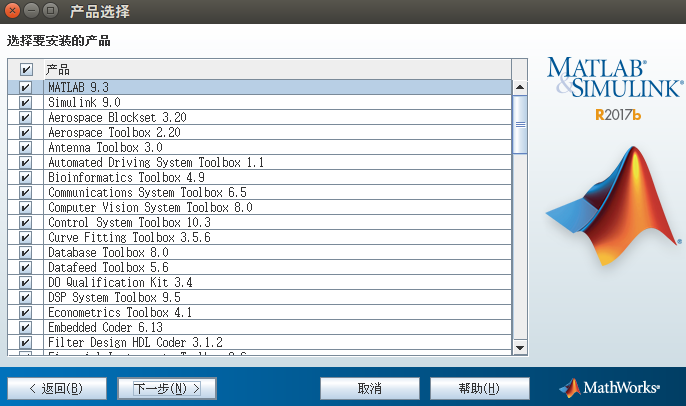
Task: Toggle the Automated Driving System Toolbox checkbox
Action: [25, 162]
